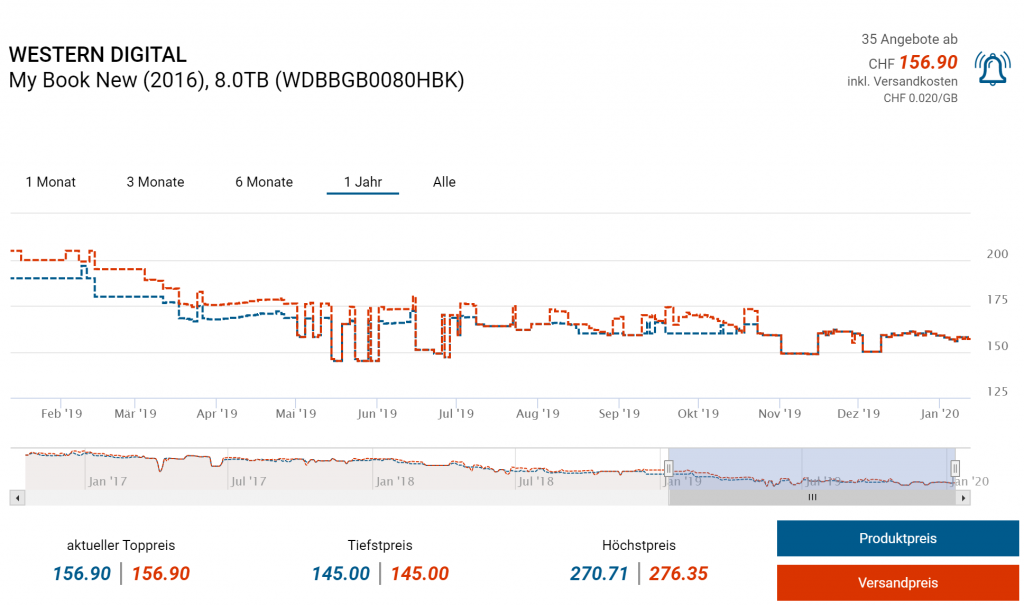Switch to the 3 Monate range

tap(155, 182)
